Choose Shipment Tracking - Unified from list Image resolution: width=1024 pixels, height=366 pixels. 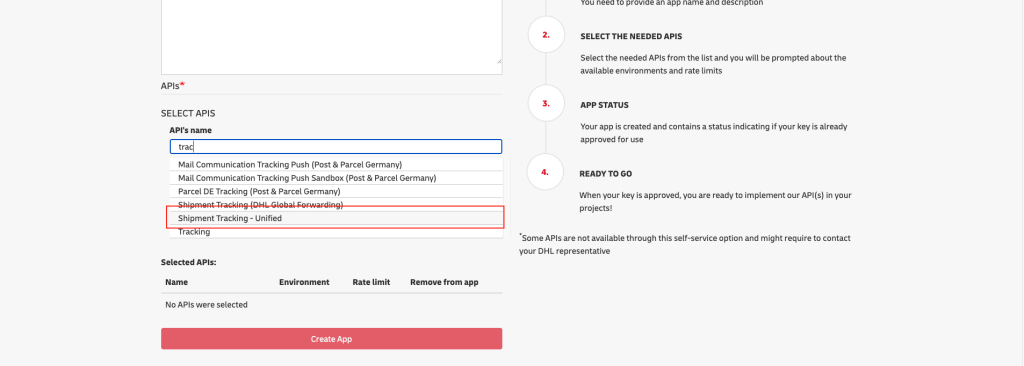(336, 218)
